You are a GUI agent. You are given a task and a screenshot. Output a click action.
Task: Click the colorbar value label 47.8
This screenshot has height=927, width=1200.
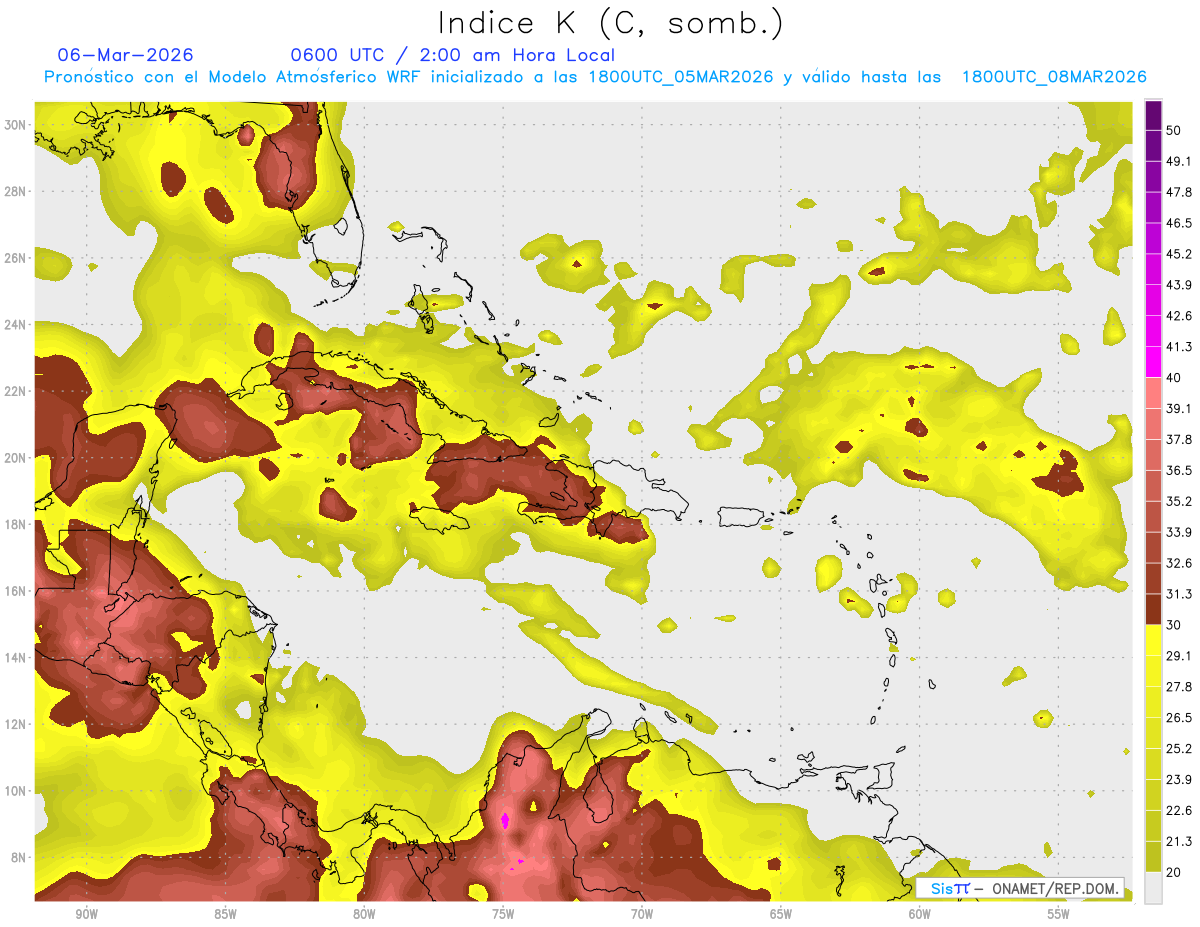tap(1179, 192)
